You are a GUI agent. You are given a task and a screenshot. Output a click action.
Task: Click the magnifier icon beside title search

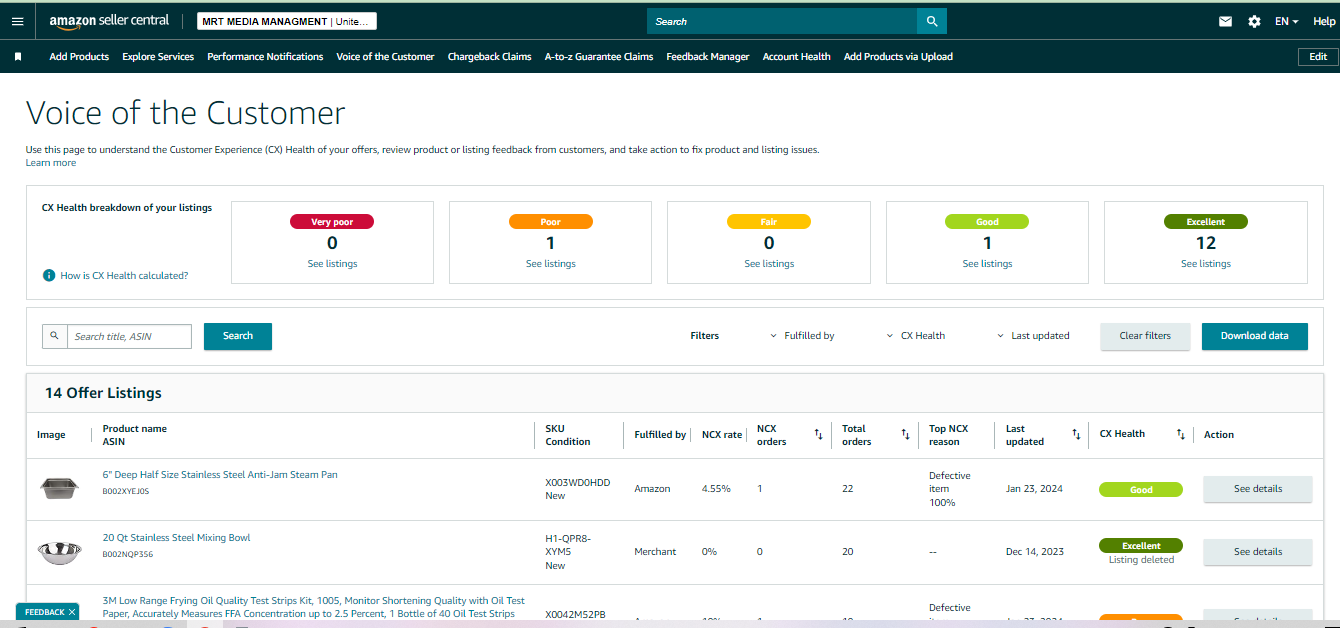pos(54,336)
